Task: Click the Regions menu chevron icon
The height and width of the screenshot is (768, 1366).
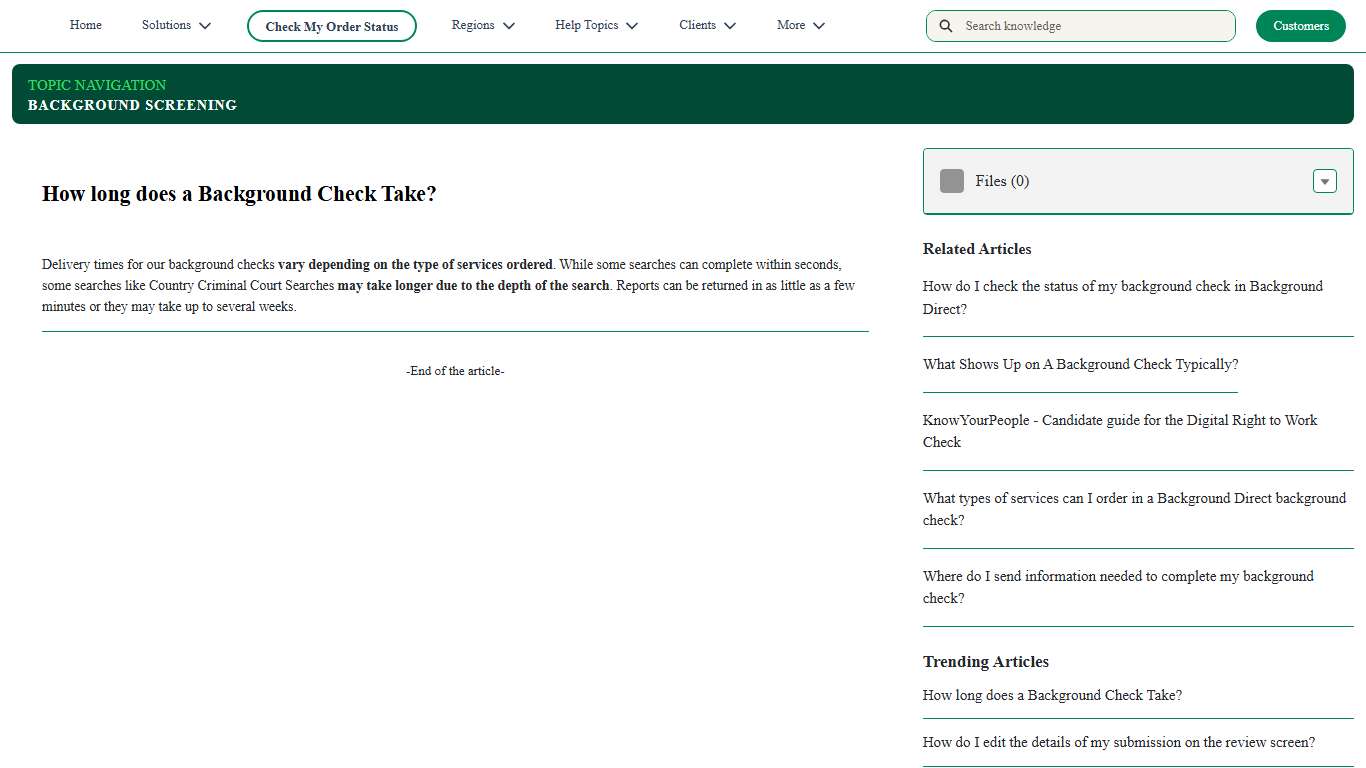Action: coord(510,25)
